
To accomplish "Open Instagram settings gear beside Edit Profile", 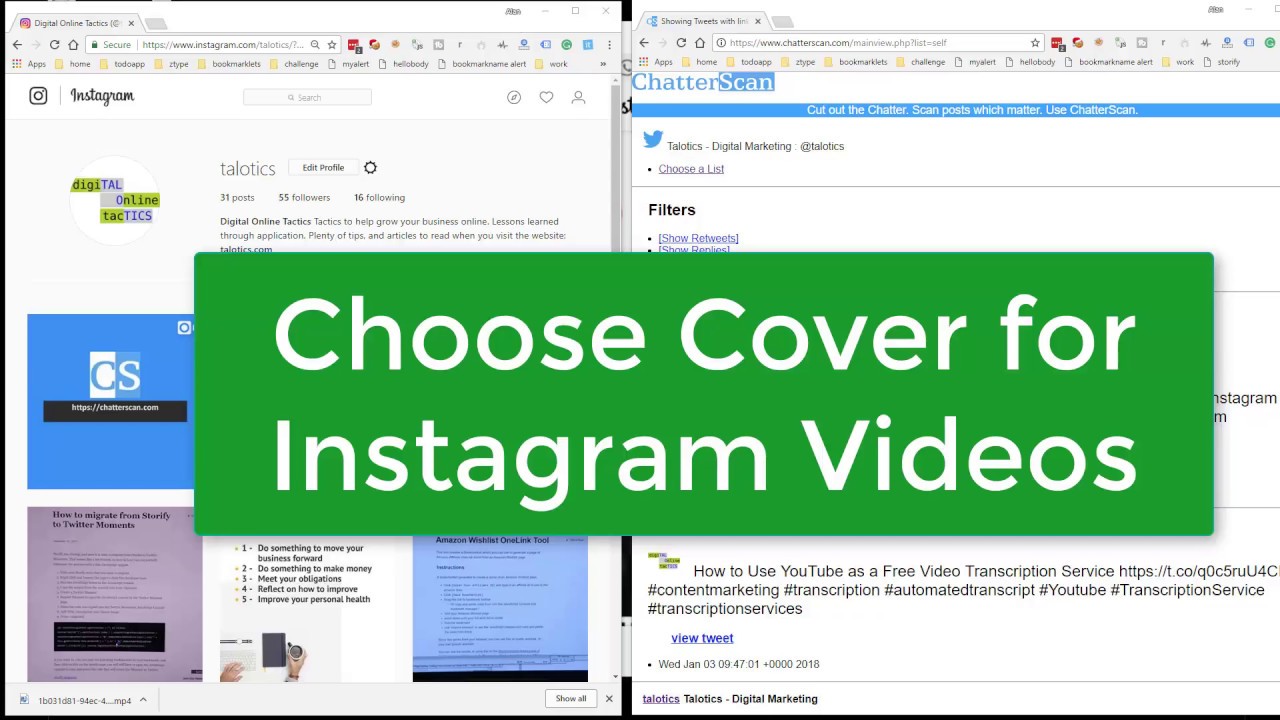I will [370, 168].
